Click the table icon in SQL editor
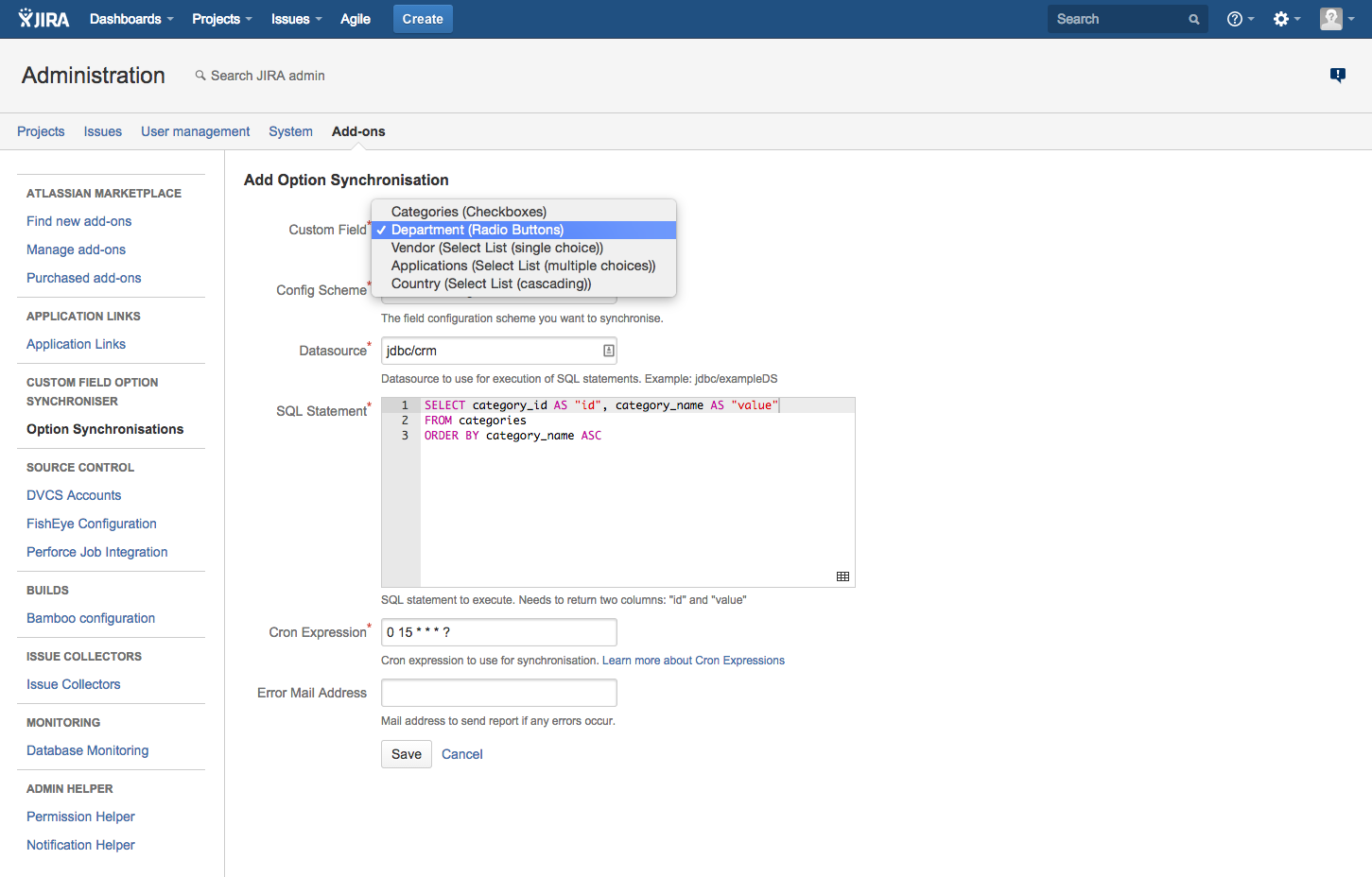This screenshot has height=877, width=1372. tap(842, 576)
